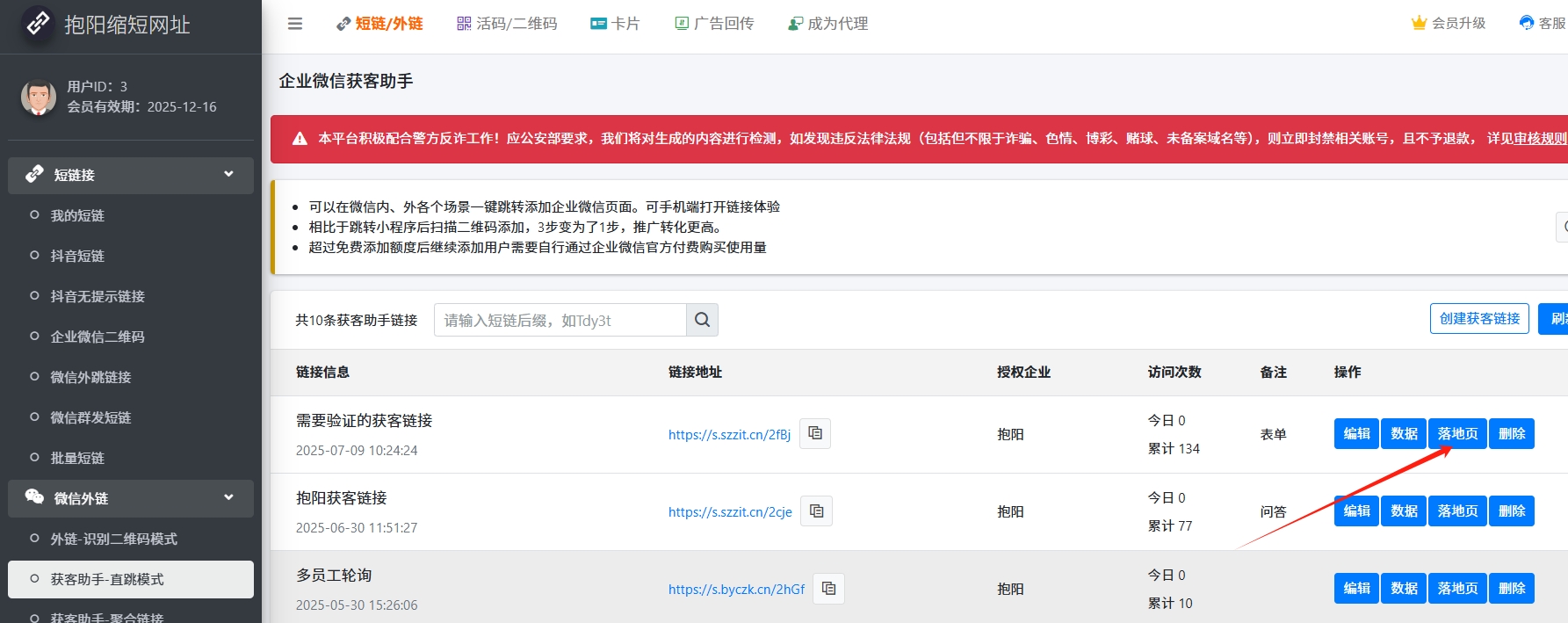Open 会员升级 with crown icon

(x=1449, y=24)
